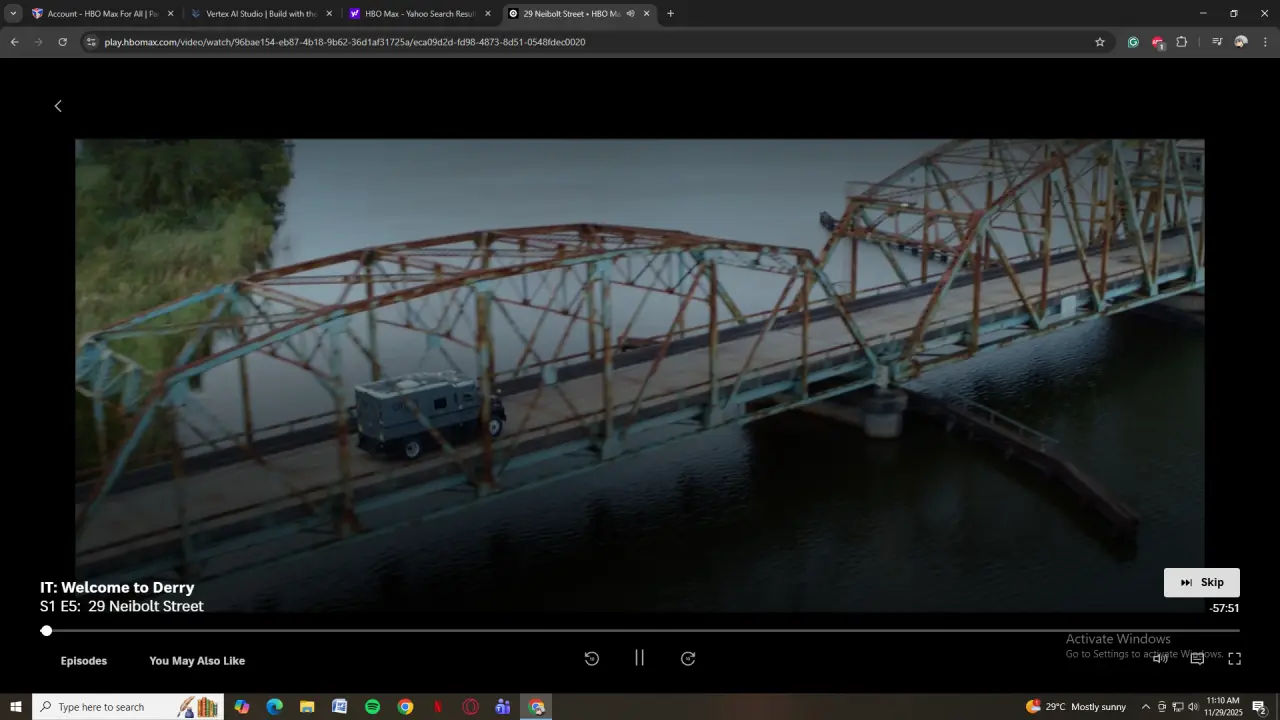Open subtitles and audio settings

[1197, 659]
